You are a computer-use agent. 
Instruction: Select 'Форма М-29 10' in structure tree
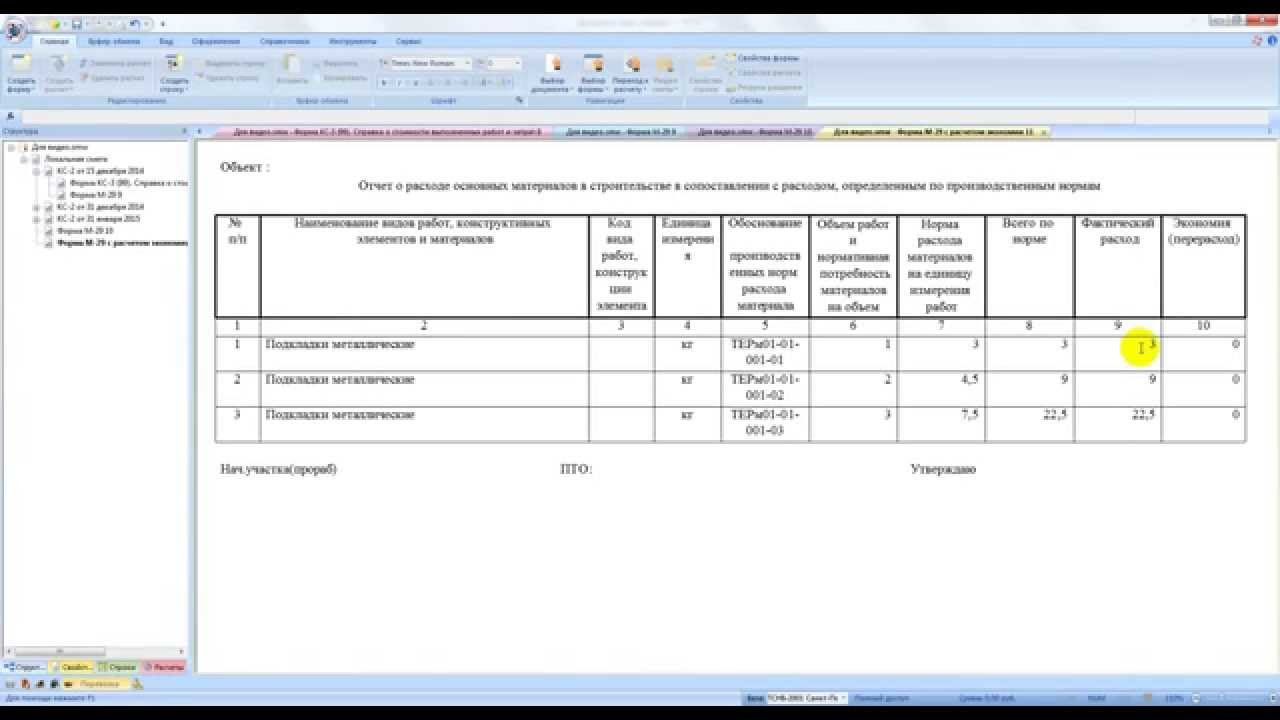click(84, 230)
